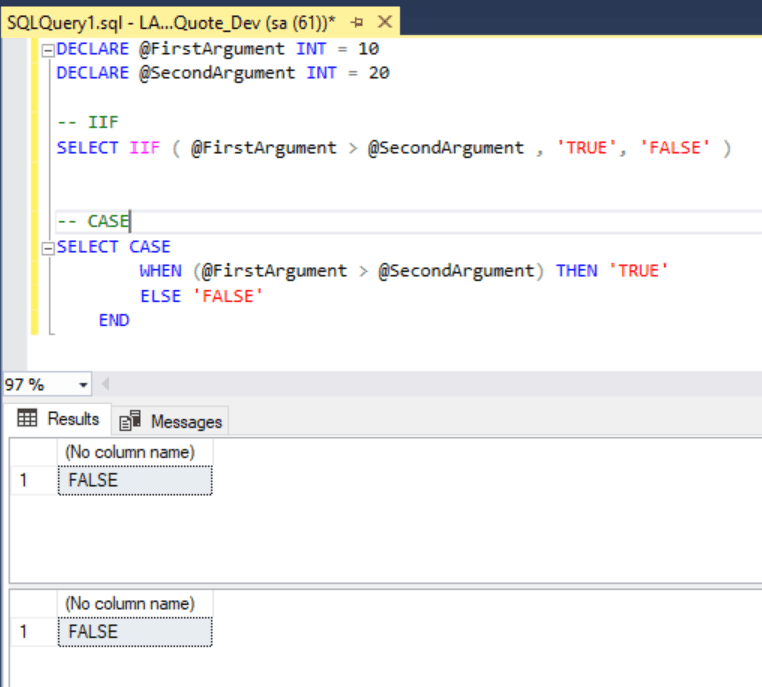Pin the SQLQuery1.sql tab
This screenshot has height=687, width=762.
(357, 22)
